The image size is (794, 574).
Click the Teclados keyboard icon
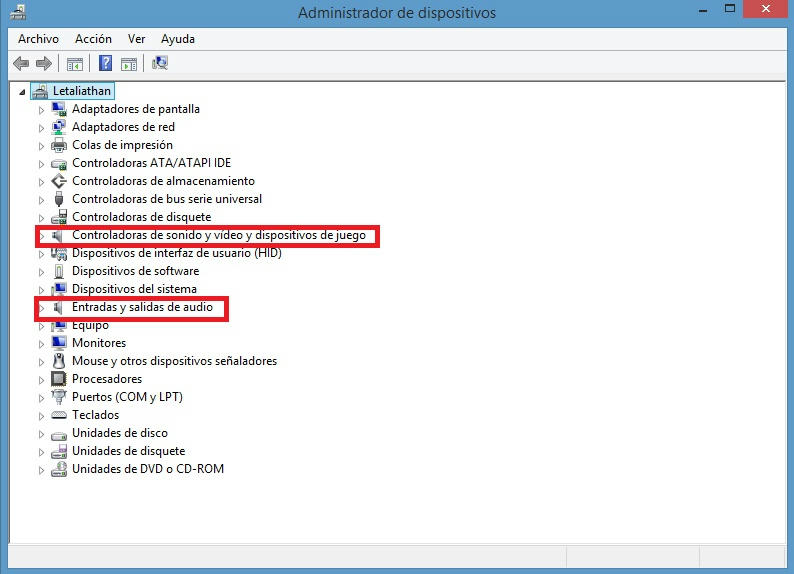click(59, 415)
